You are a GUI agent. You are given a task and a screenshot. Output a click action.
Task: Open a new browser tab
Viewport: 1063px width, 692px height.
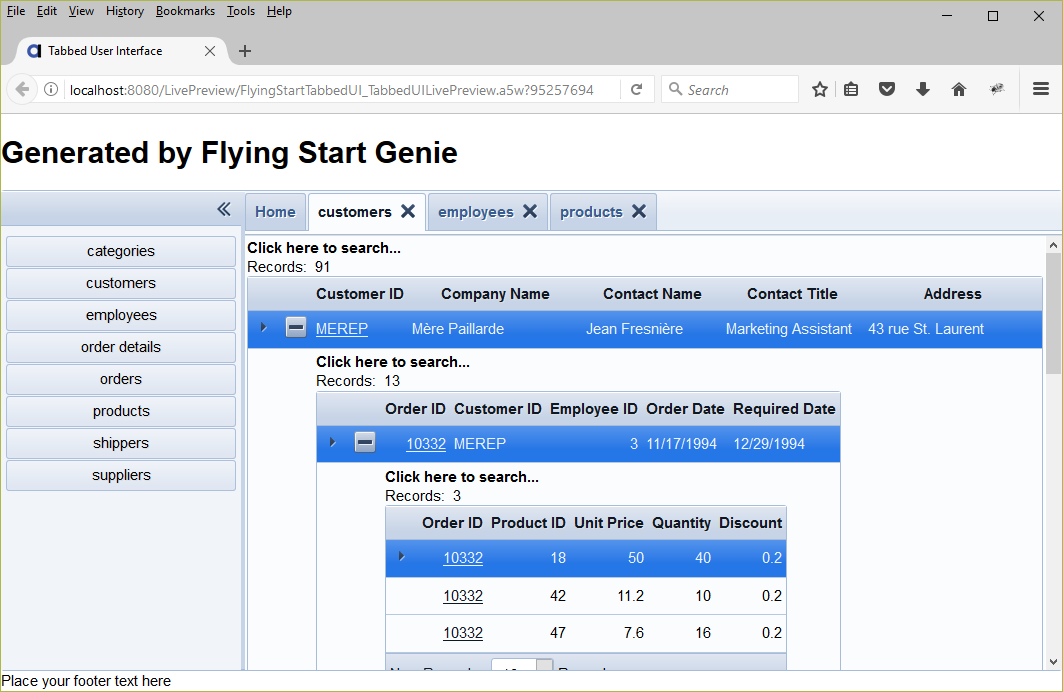[245, 51]
